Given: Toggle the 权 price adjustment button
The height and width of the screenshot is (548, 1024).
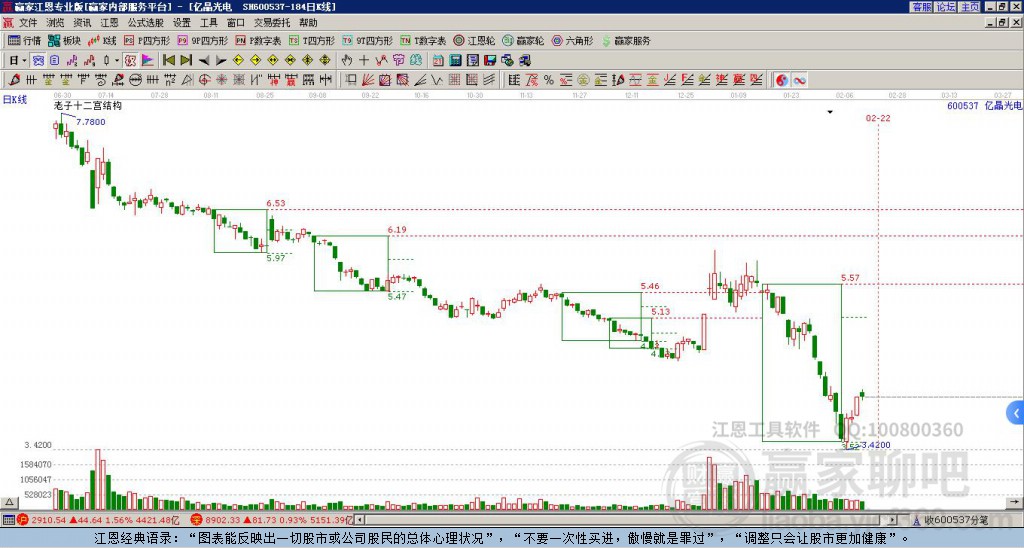Looking at the screenshot, I should [x=130, y=61].
